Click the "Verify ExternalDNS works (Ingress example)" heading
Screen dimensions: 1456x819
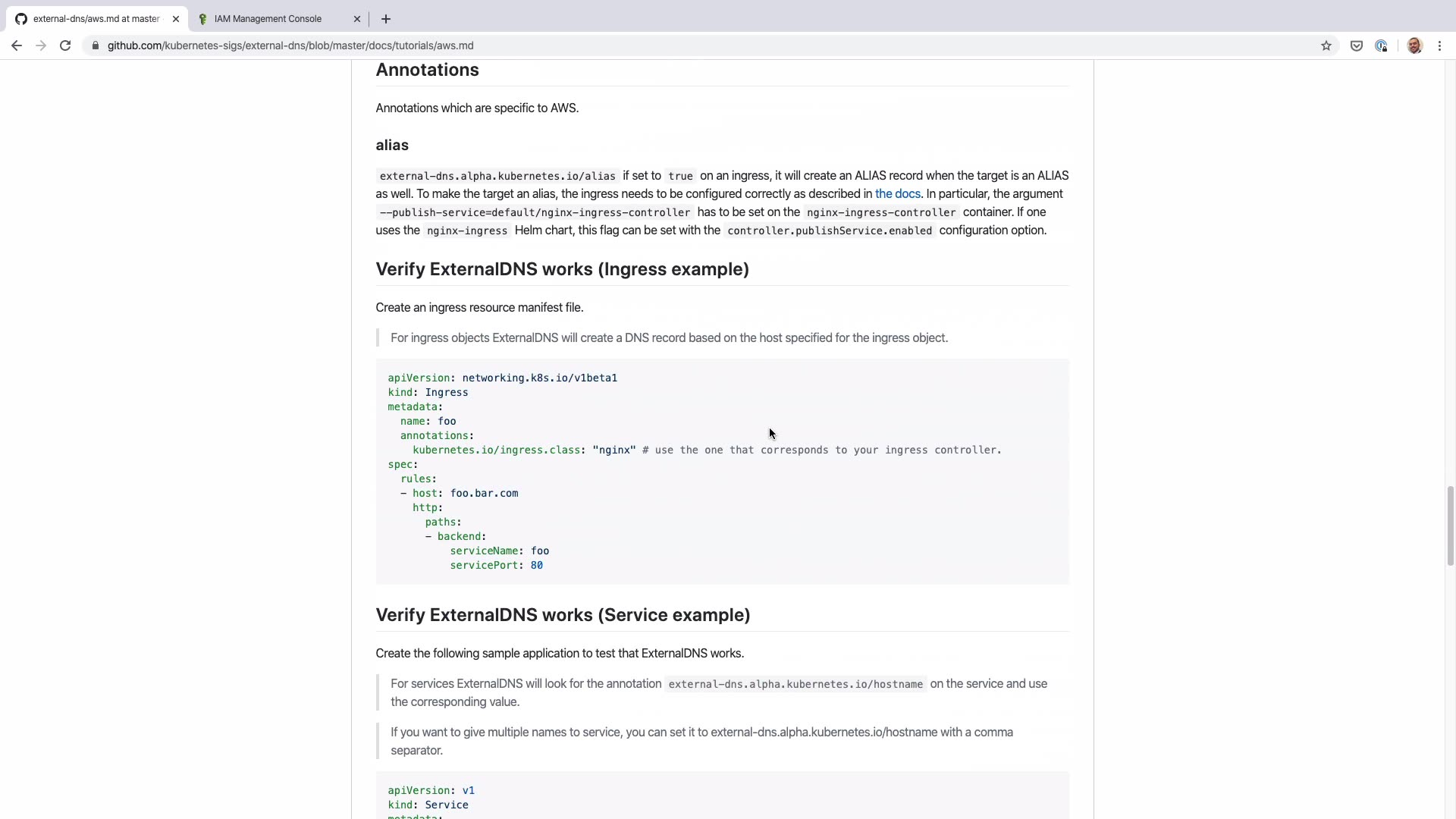562,269
